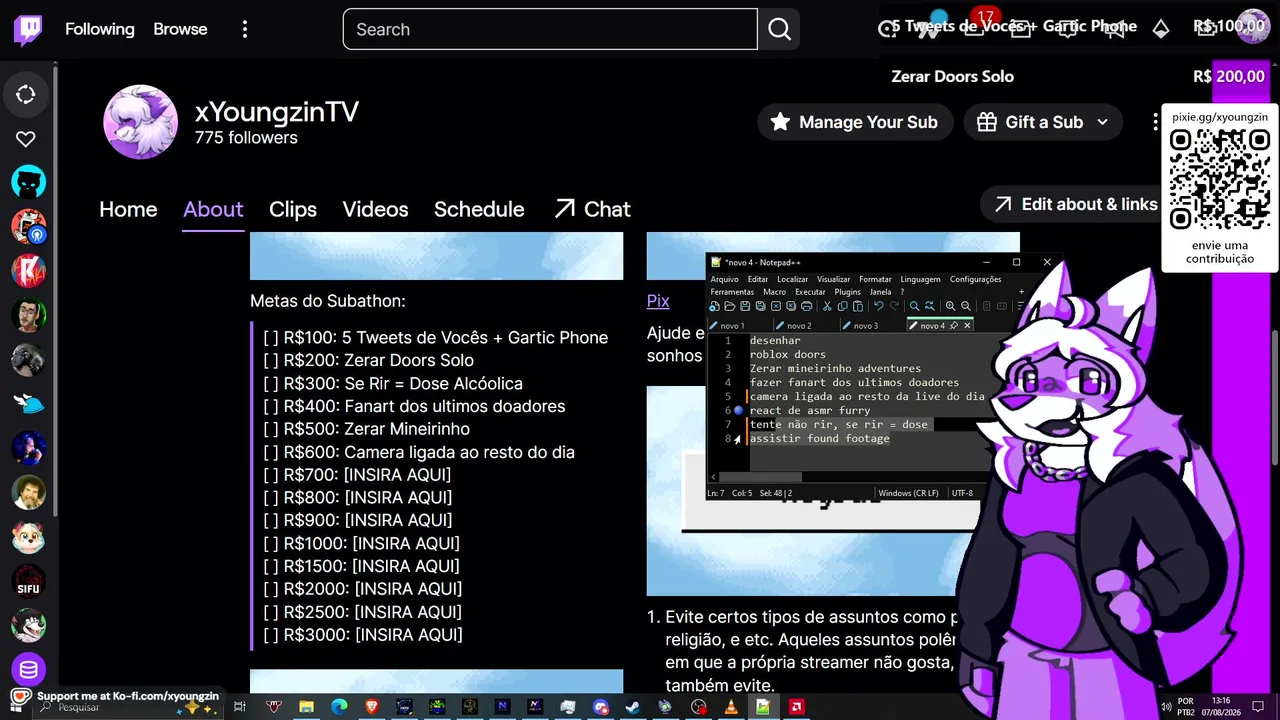Click Save icon in Notepad++ toolbar
This screenshot has width=1280, height=720.
pos(745,306)
